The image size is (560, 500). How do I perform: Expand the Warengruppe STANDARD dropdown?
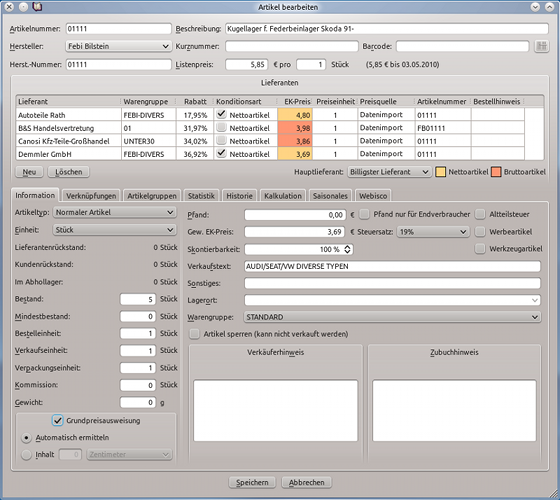(392, 317)
